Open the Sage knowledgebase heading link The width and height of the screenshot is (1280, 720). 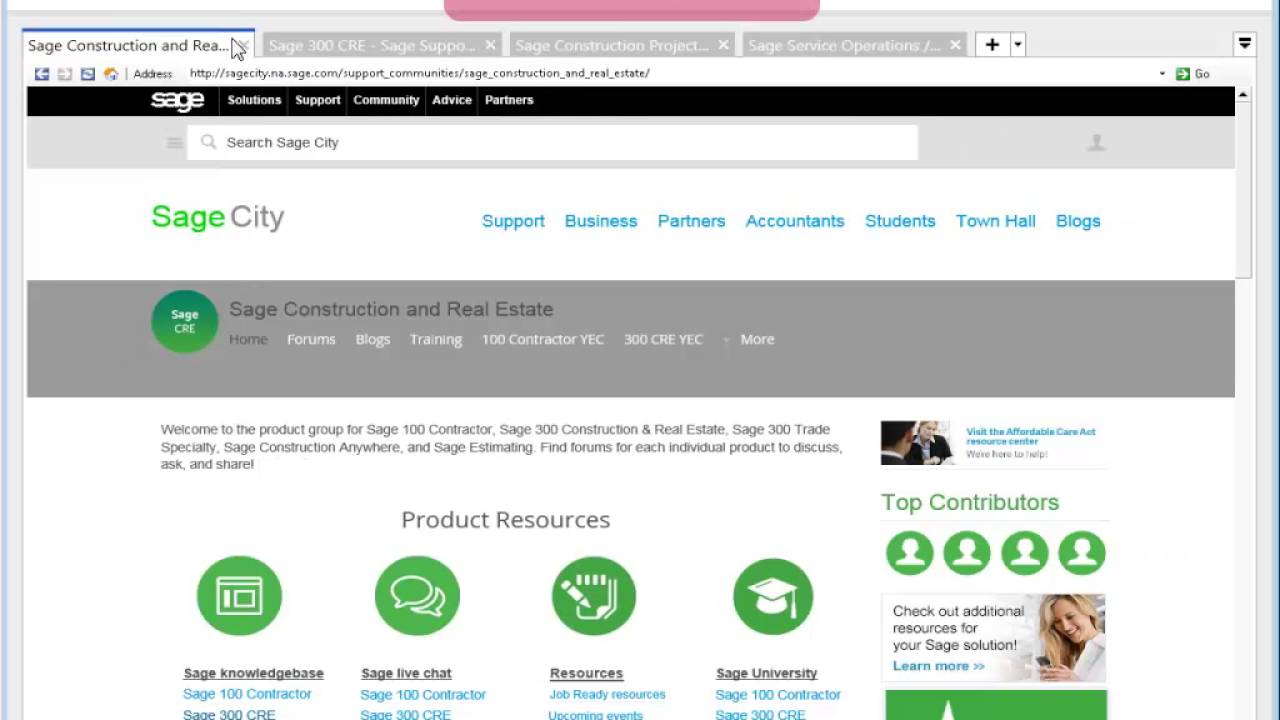pos(254,673)
